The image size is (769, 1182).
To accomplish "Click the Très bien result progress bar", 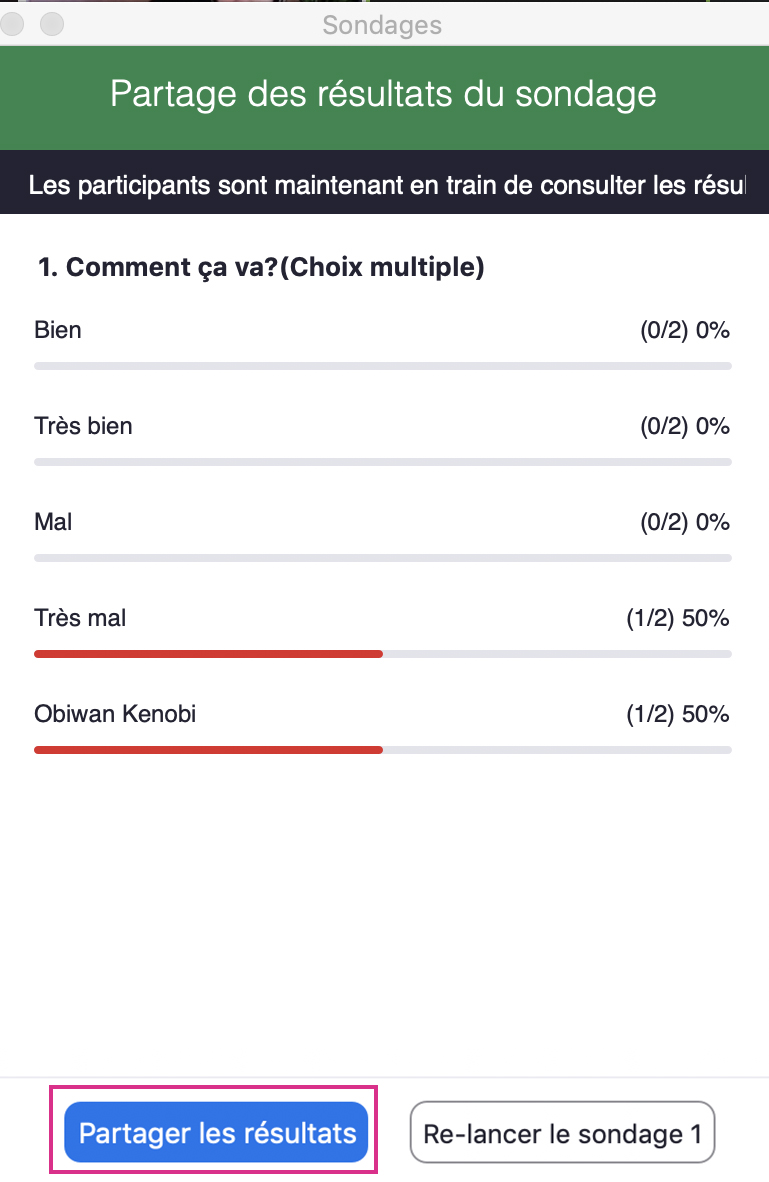I will pyautogui.click(x=382, y=462).
